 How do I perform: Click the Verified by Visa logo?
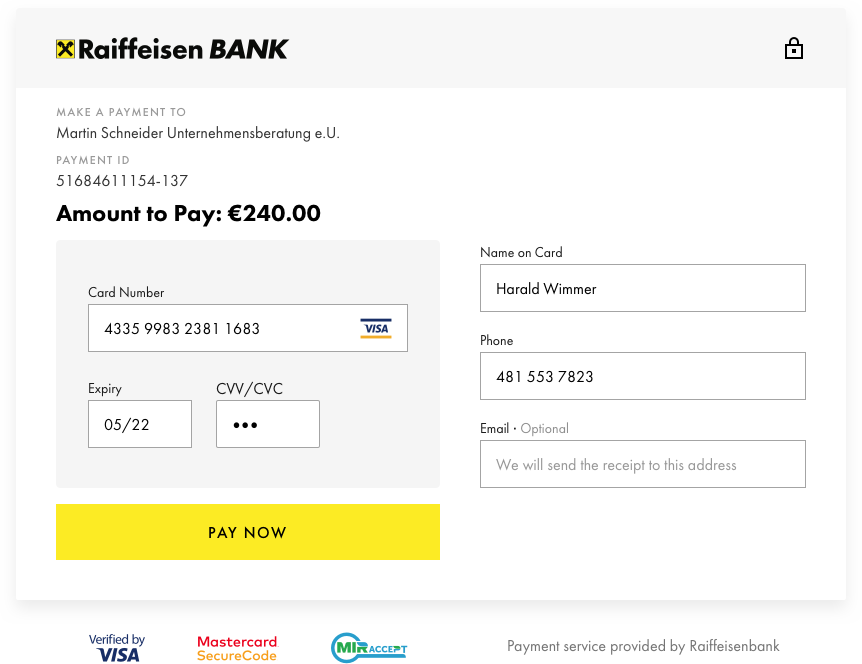coord(117,648)
